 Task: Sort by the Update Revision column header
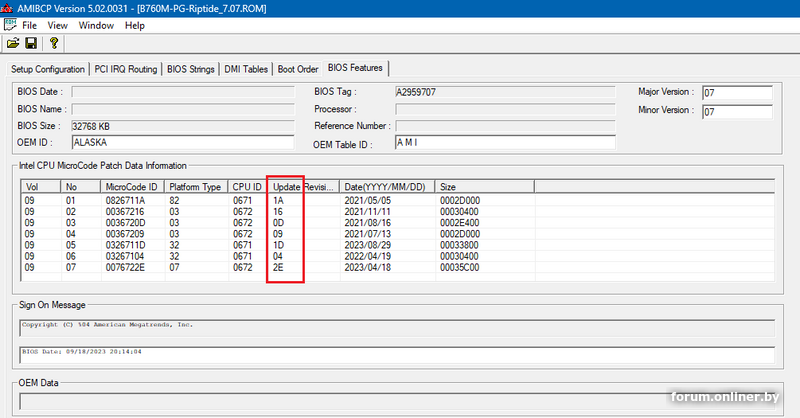click(304, 187)
